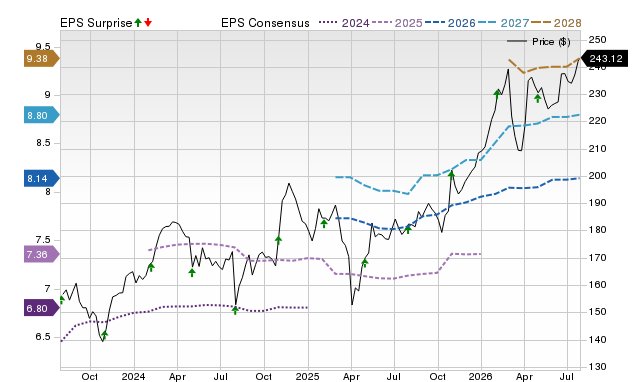
Task: Click the 210 label on the price axis
Action: tap(598, 149)
